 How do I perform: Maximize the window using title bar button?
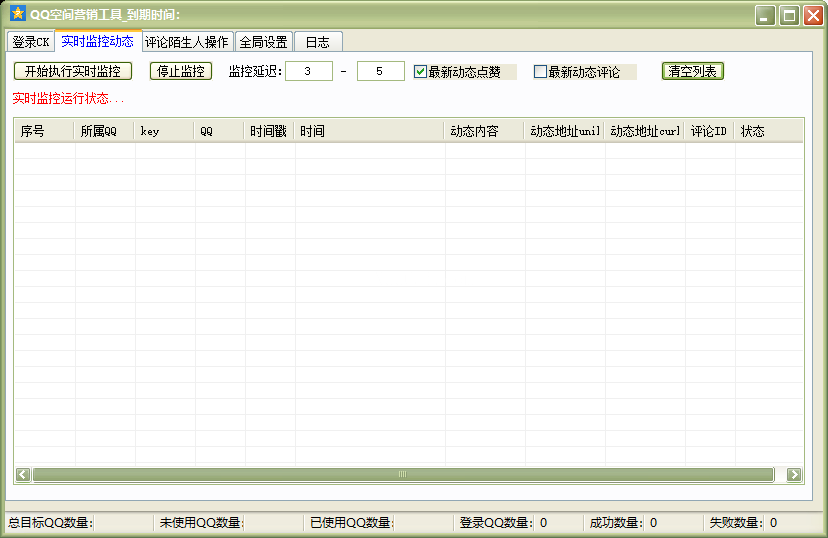click(x=789, y=15)
